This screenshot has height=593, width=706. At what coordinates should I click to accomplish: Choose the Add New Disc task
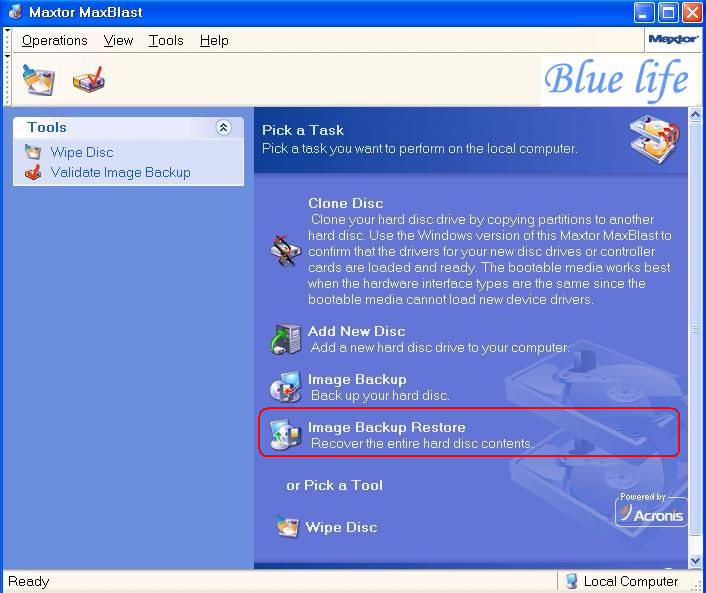(356, 331)
